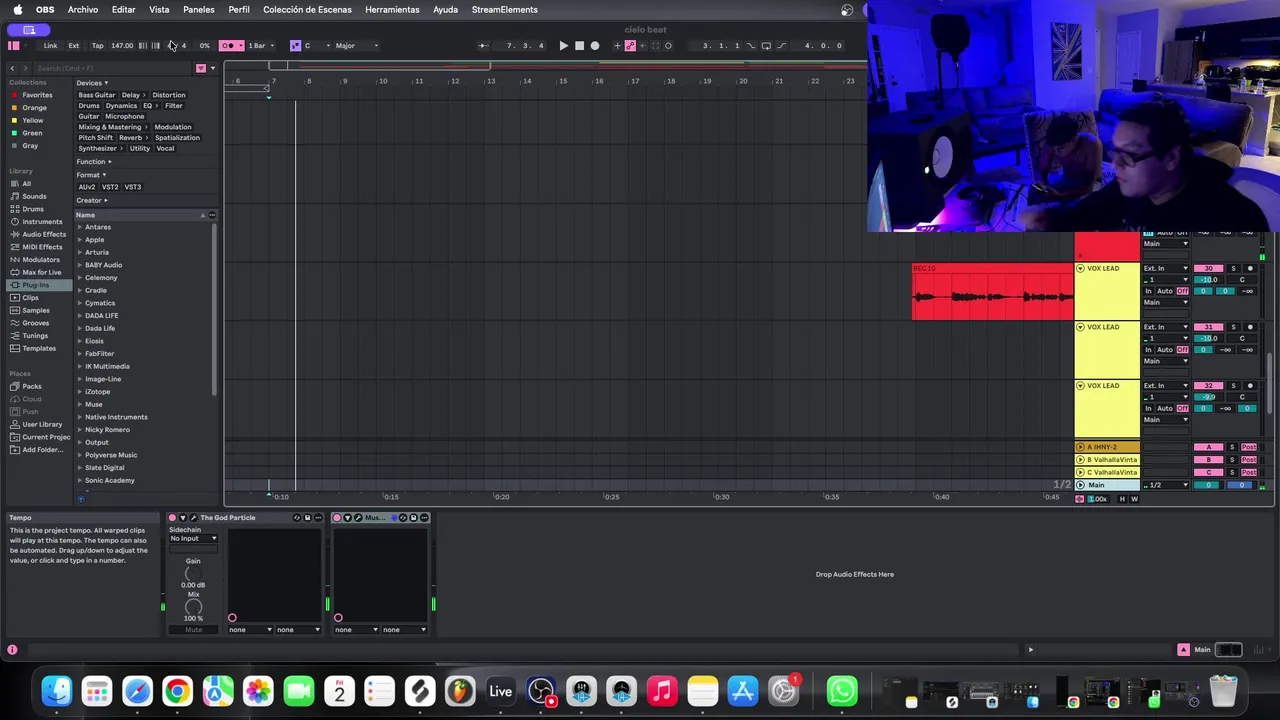
Task: Click the tempo field showing 147.00
Action: tap(122, 45)
